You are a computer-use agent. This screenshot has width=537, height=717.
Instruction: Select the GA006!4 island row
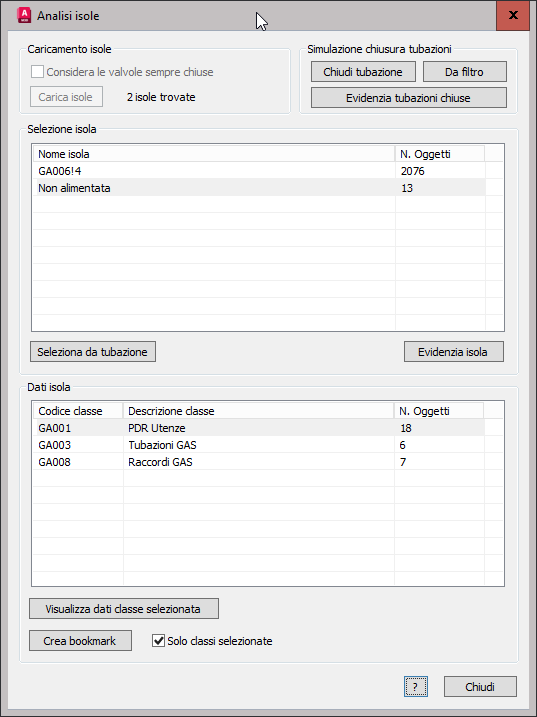tap(259, 171)
